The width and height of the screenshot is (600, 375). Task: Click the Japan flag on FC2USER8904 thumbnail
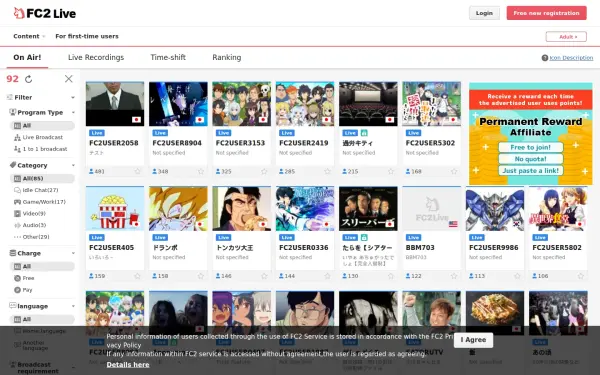tap(199, 120)
